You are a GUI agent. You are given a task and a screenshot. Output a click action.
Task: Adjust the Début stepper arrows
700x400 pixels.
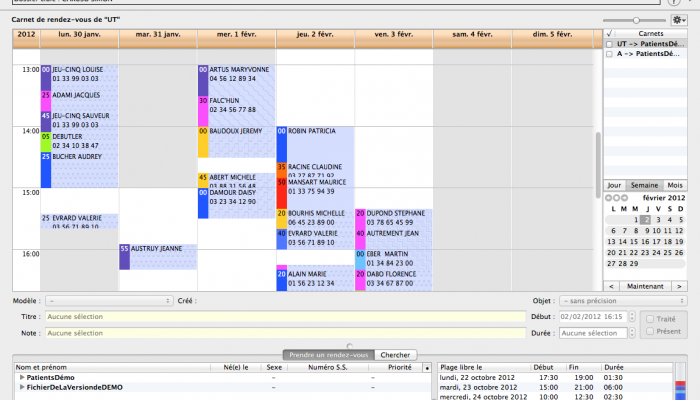point(632,317)
